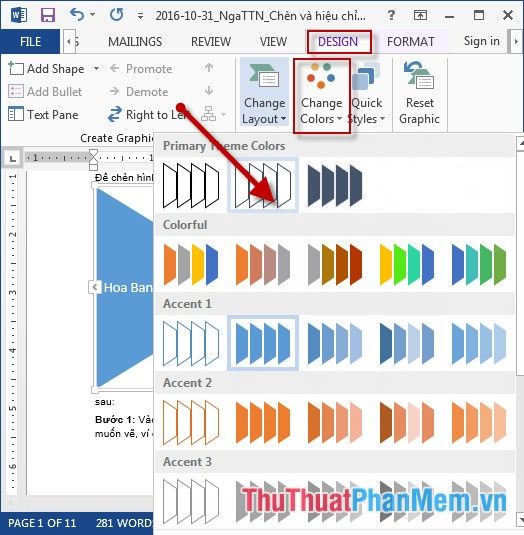This screenshot has height=535, width=524.
Task: Promote the selected shape level
Action: (141, 69)
